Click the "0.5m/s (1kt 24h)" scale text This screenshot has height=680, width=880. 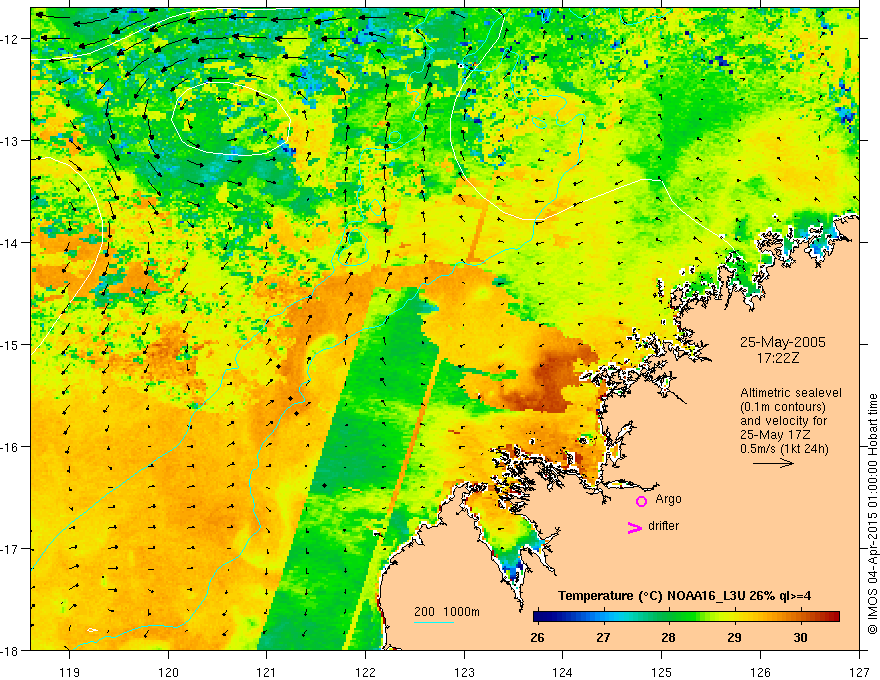[784, 449]
